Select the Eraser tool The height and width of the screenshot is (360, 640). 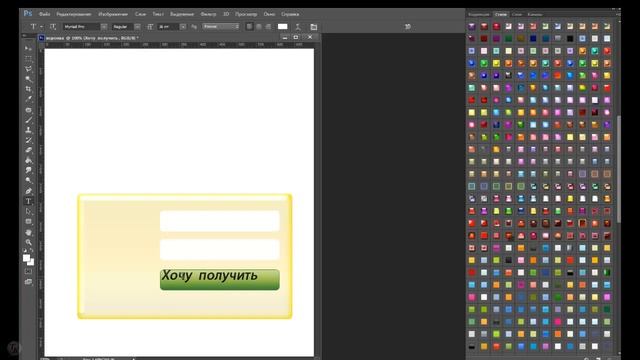click(x=28, y=150)
